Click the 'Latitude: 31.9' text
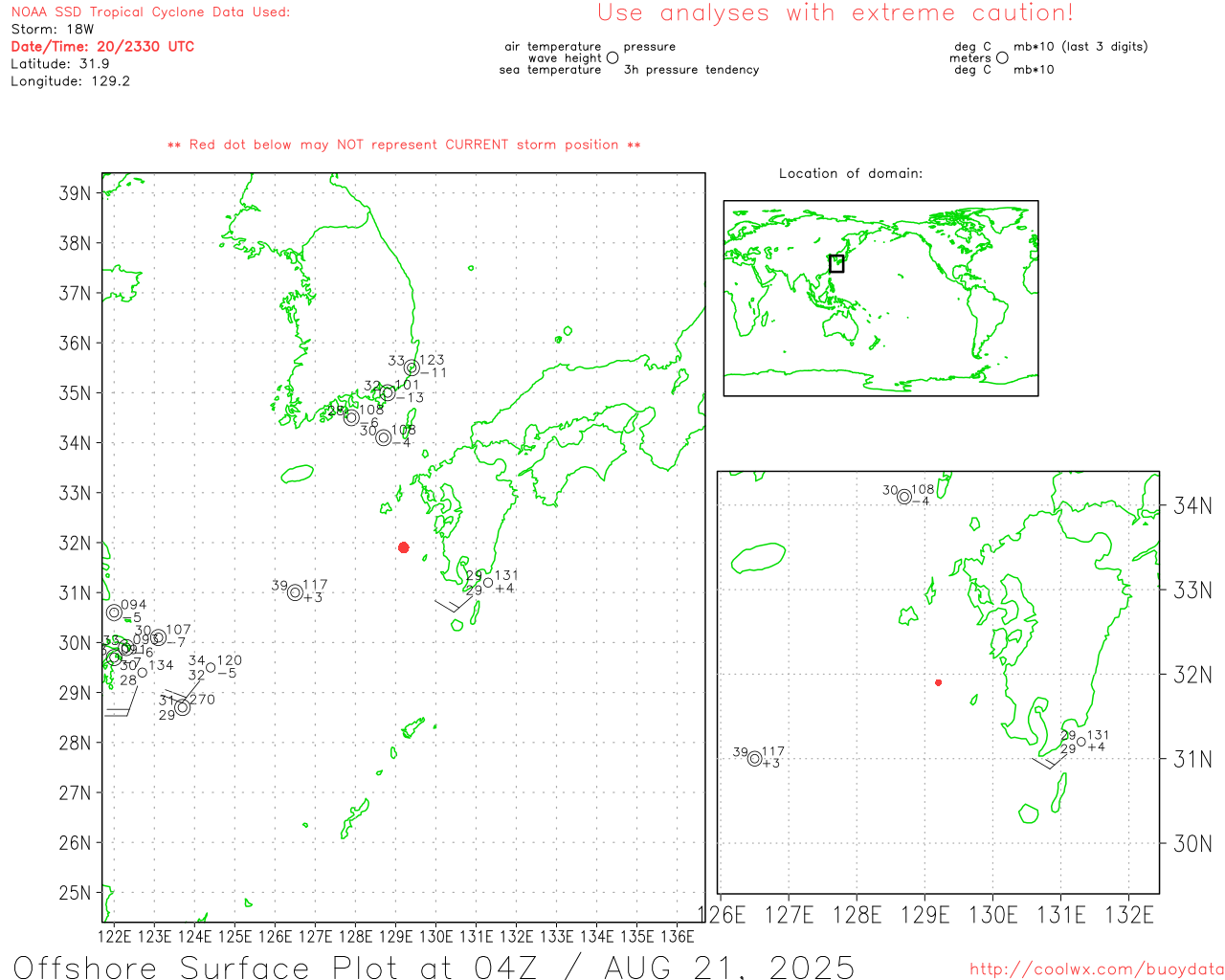This screenshot has width=1225, height=980. pyautogui.click(x=60, y=64)
